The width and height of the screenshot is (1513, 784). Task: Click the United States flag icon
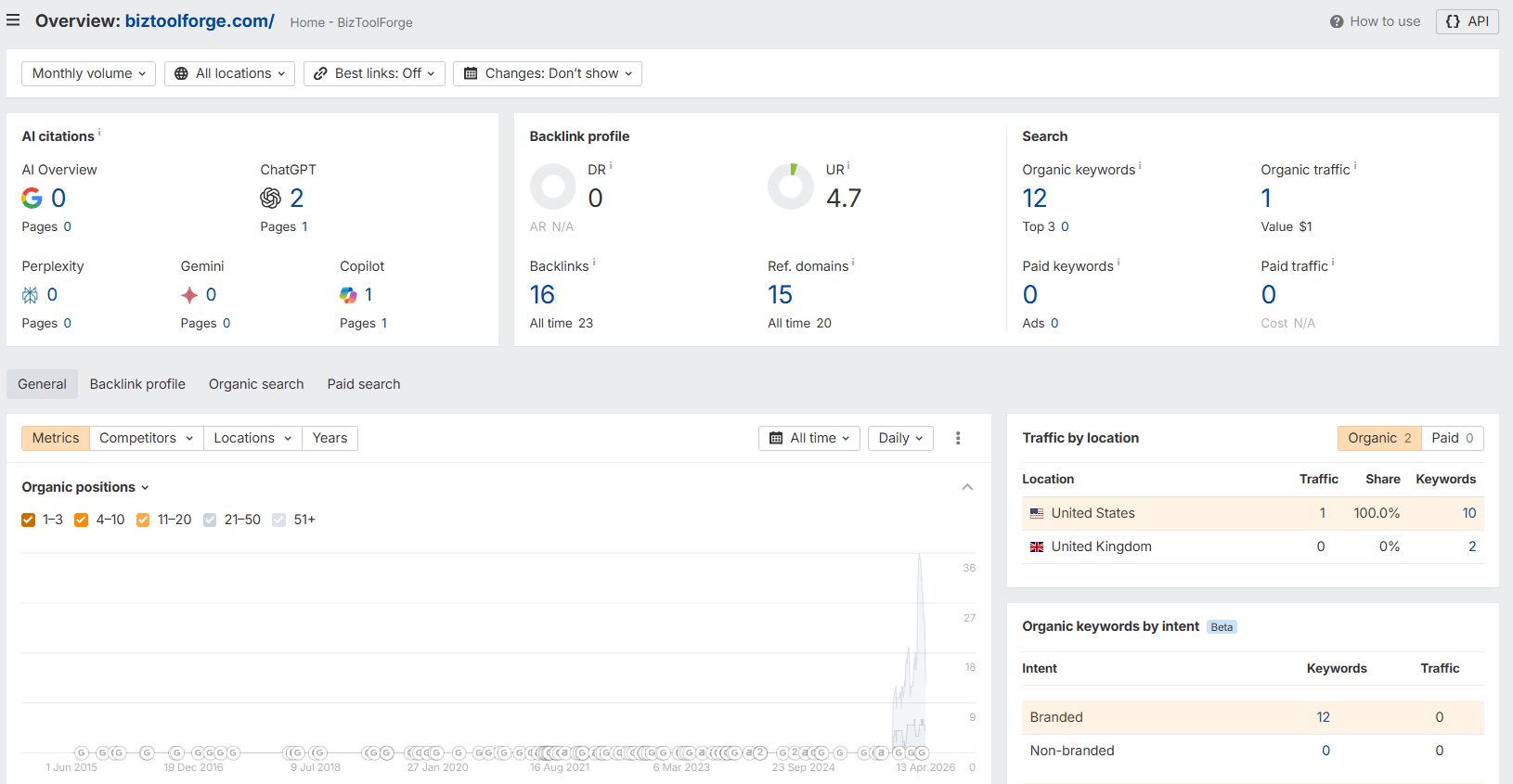click(x=1037, y=513)
